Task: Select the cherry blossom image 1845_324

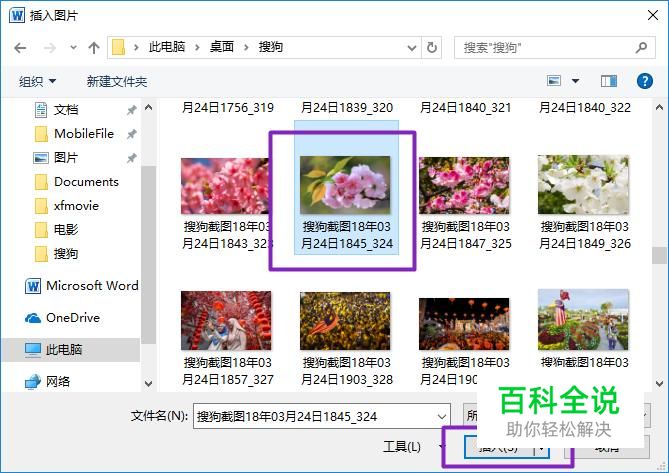Action: pyautogui.click(x=345, y=185)
